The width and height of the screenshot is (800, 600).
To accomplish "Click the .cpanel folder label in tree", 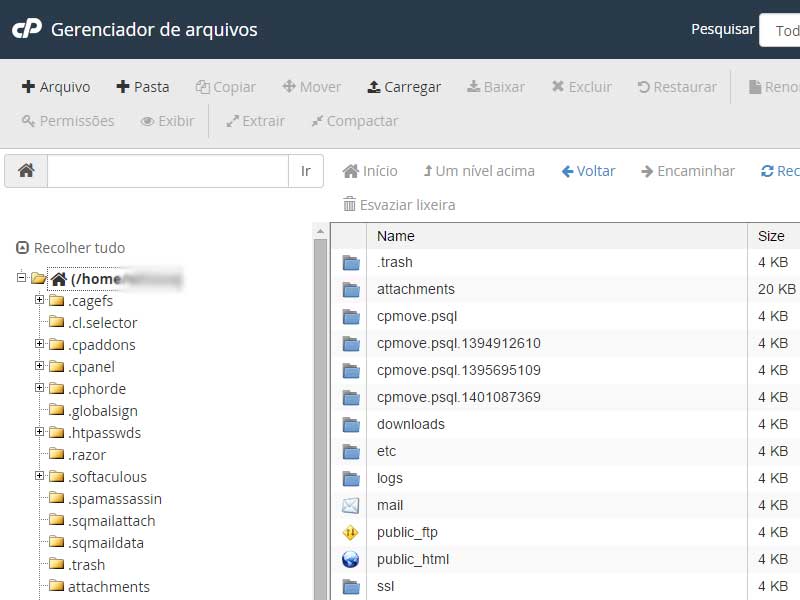I will pos(91,367).
